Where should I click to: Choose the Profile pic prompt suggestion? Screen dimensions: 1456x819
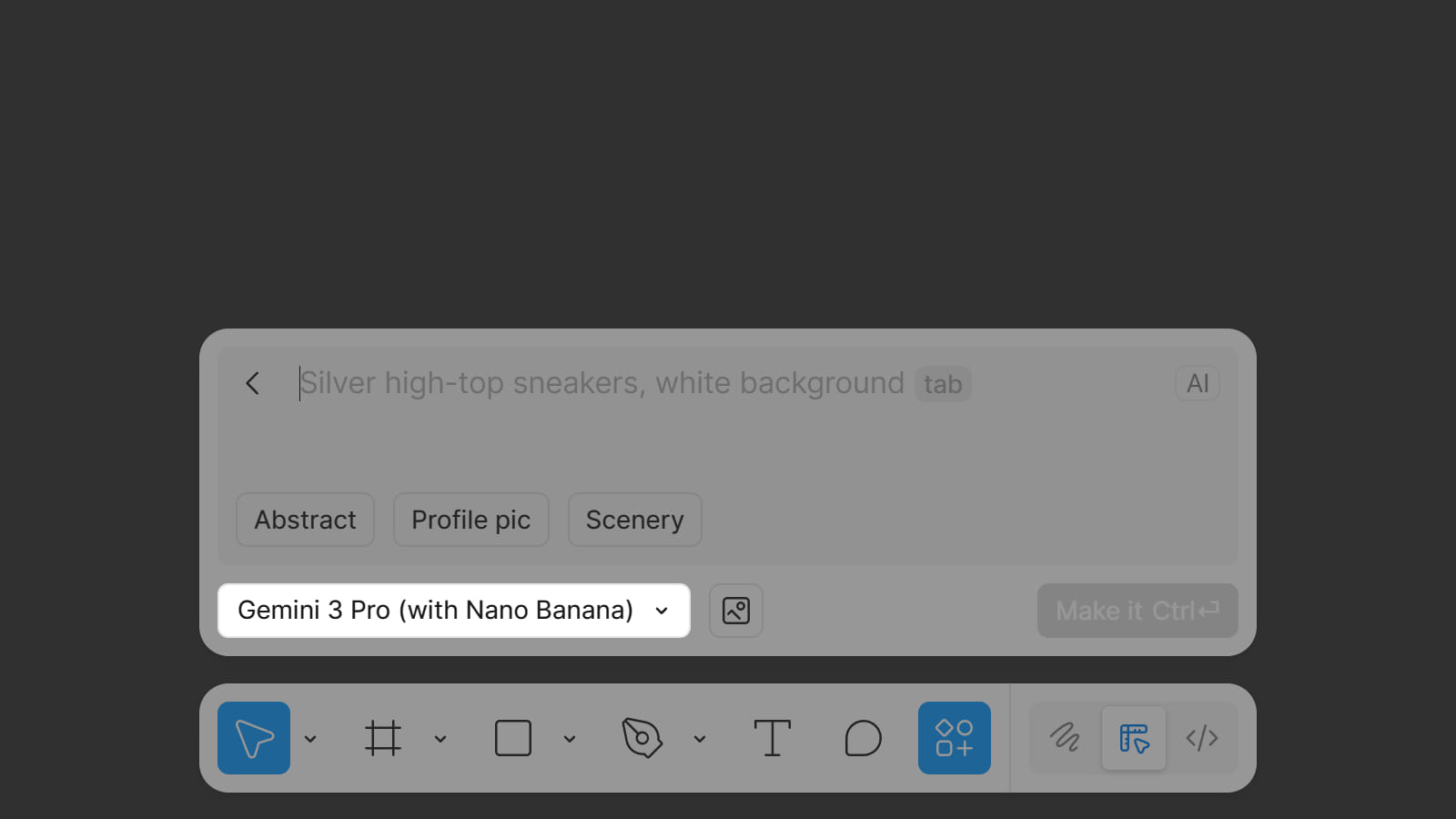[x=470, y=520]
